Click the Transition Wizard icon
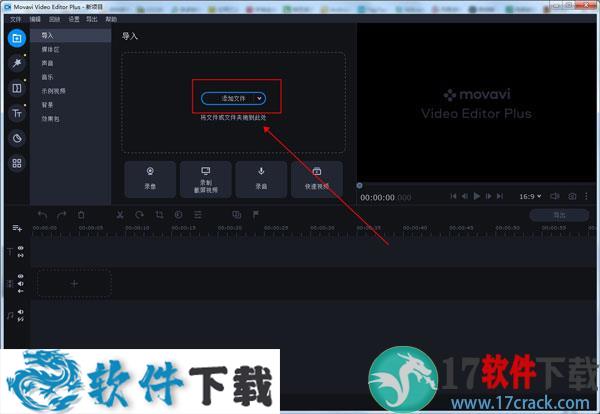This screenshot has width=600, height=414. (x=237, y=215)
